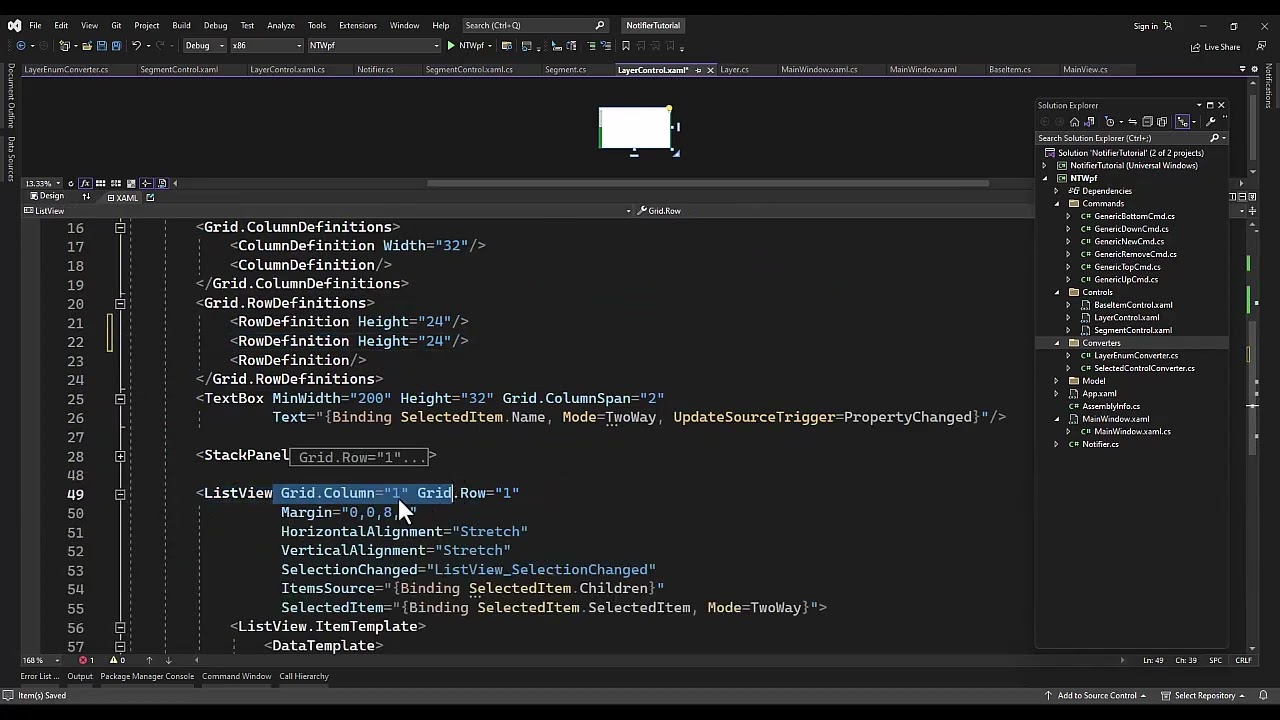This screenshot has width=1280, height=720.
Task: Click CRLF line ending indicator
Action: 1243,660
